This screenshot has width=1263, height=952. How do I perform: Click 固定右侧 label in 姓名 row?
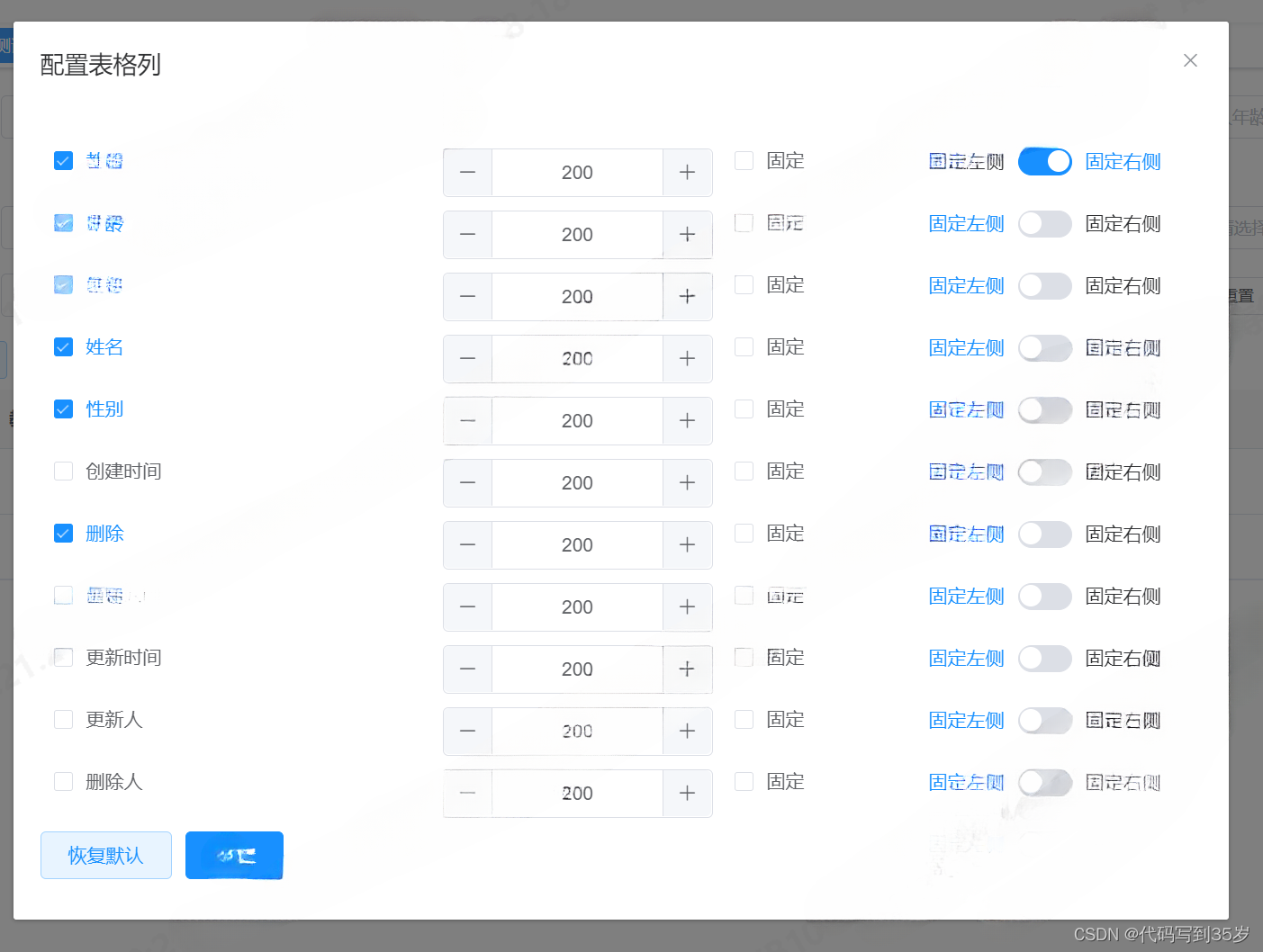[1123, 348]
